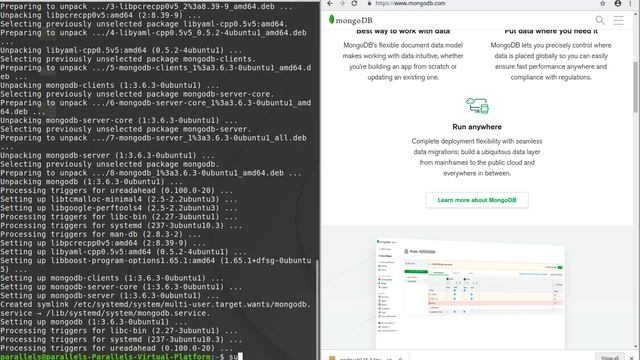Reload the MongoDB page

coord(354,3)
